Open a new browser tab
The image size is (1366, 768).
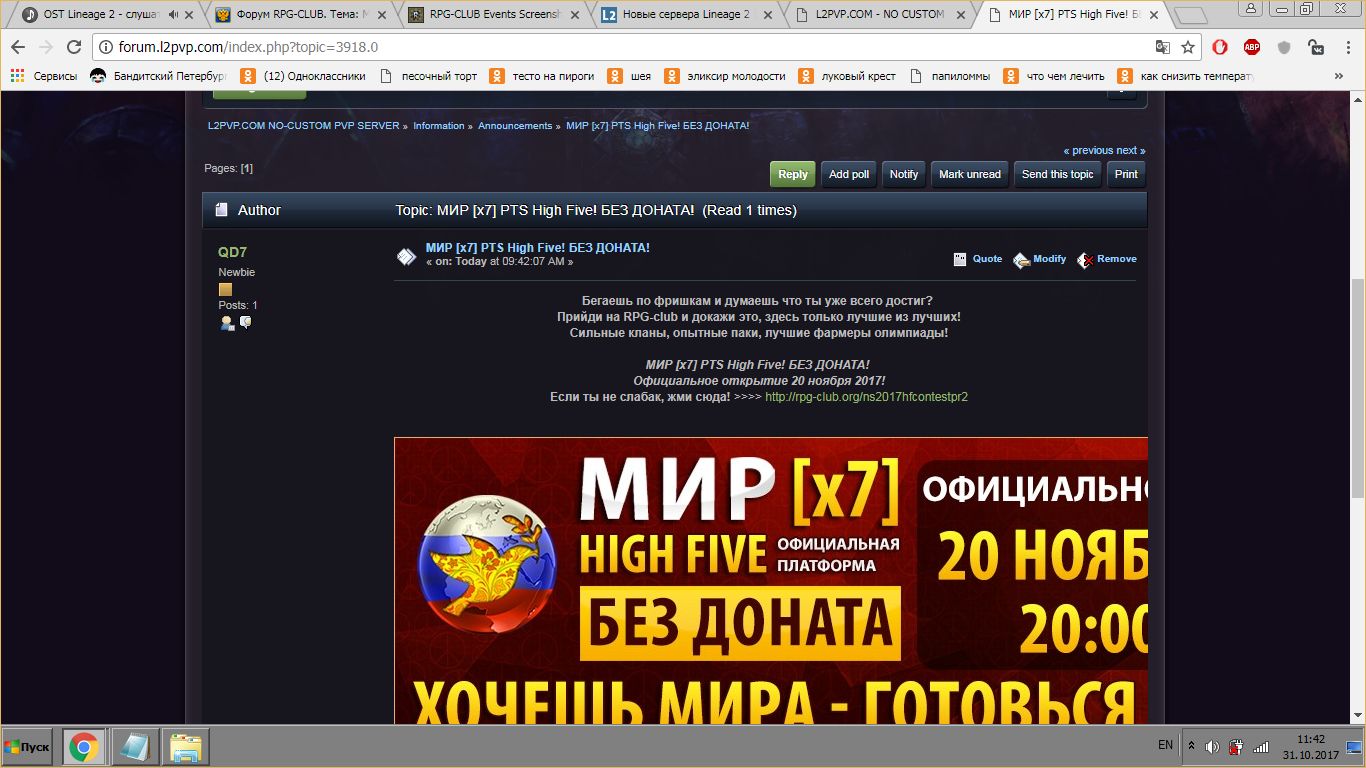click(1191, 16)
